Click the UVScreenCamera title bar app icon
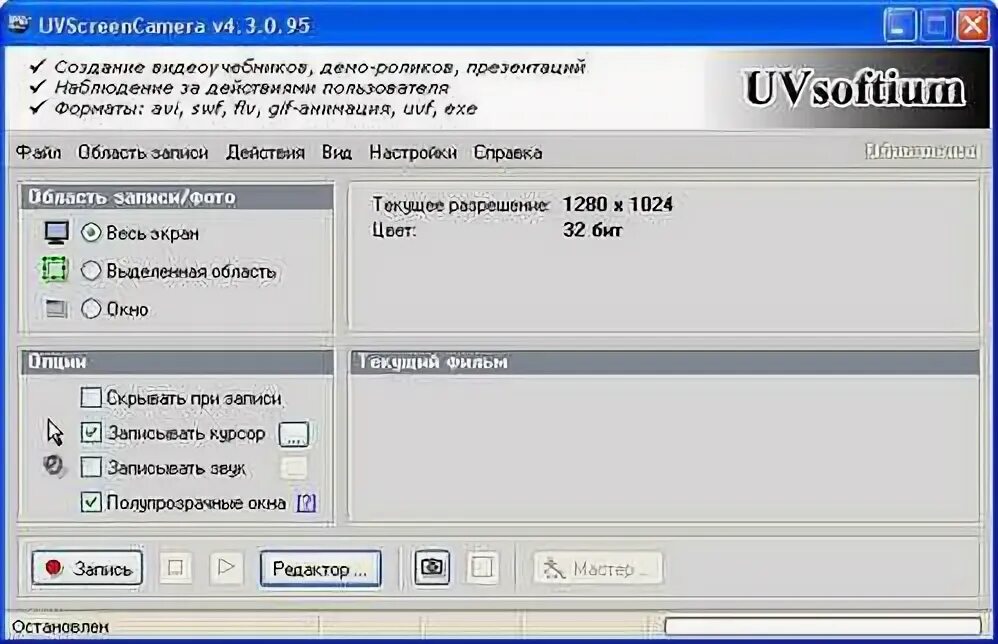 [19, 24]
